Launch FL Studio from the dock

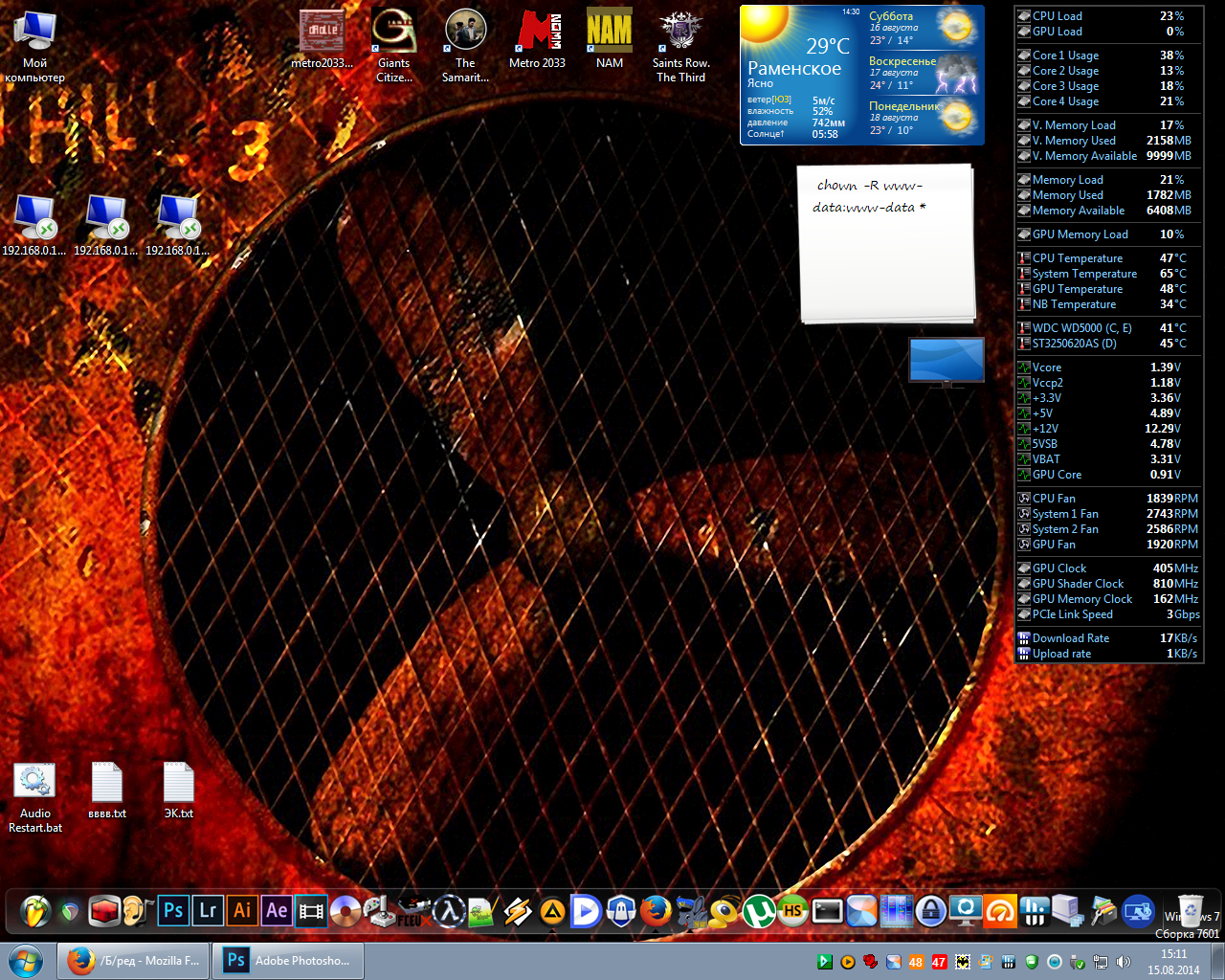[x=35, y=910]
